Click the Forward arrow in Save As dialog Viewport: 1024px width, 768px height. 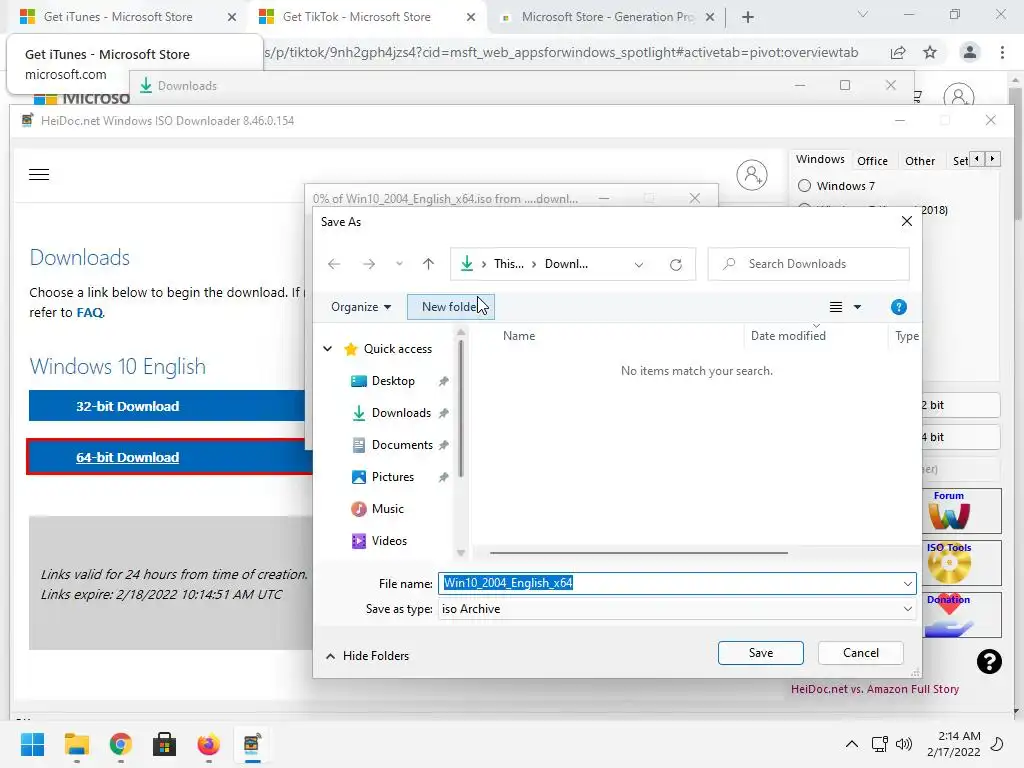coord(369,264)
